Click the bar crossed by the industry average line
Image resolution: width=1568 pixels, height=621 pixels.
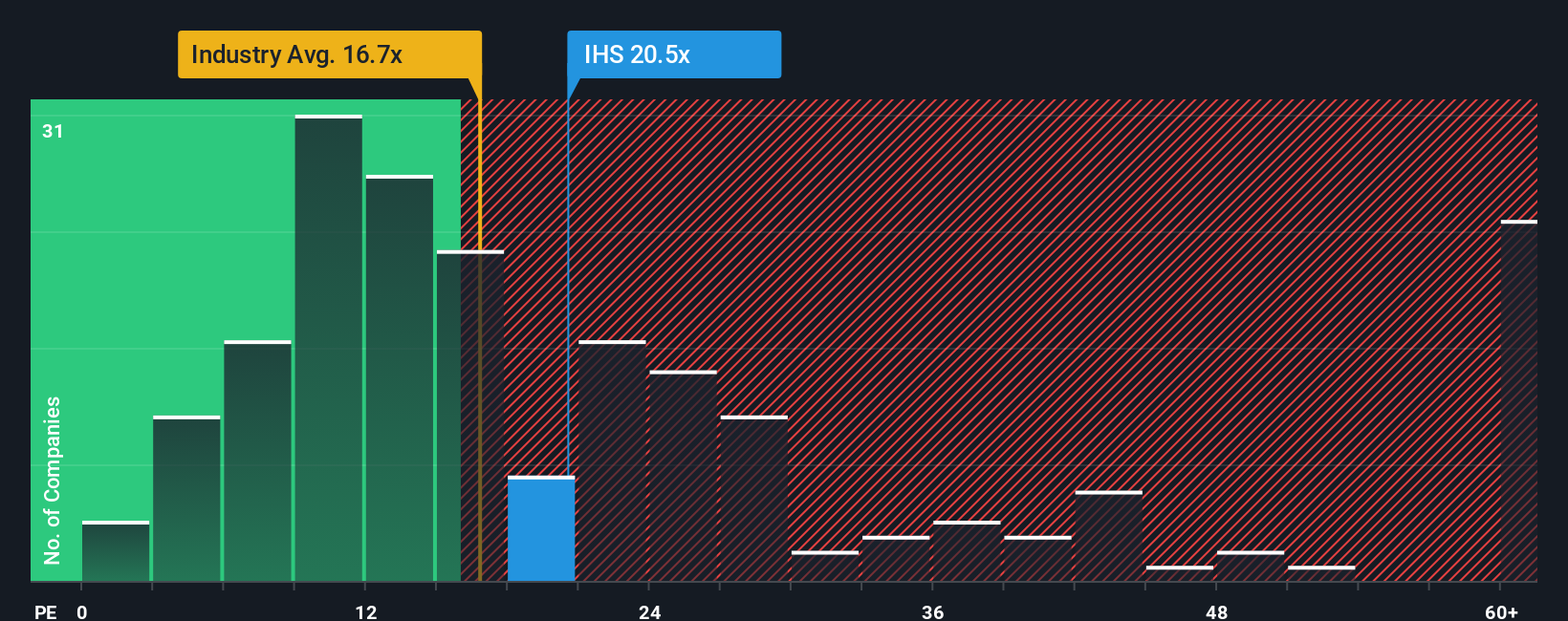pyautogui.click(x=470, y=416)
